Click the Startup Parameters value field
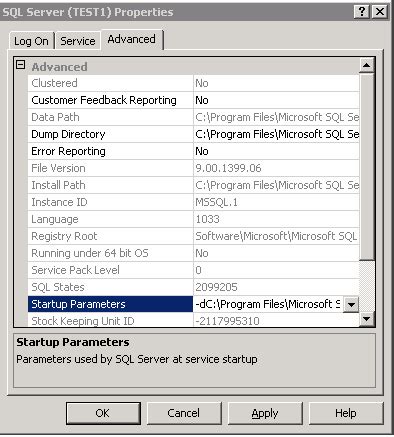394x437 pixels. pos(268,304)
